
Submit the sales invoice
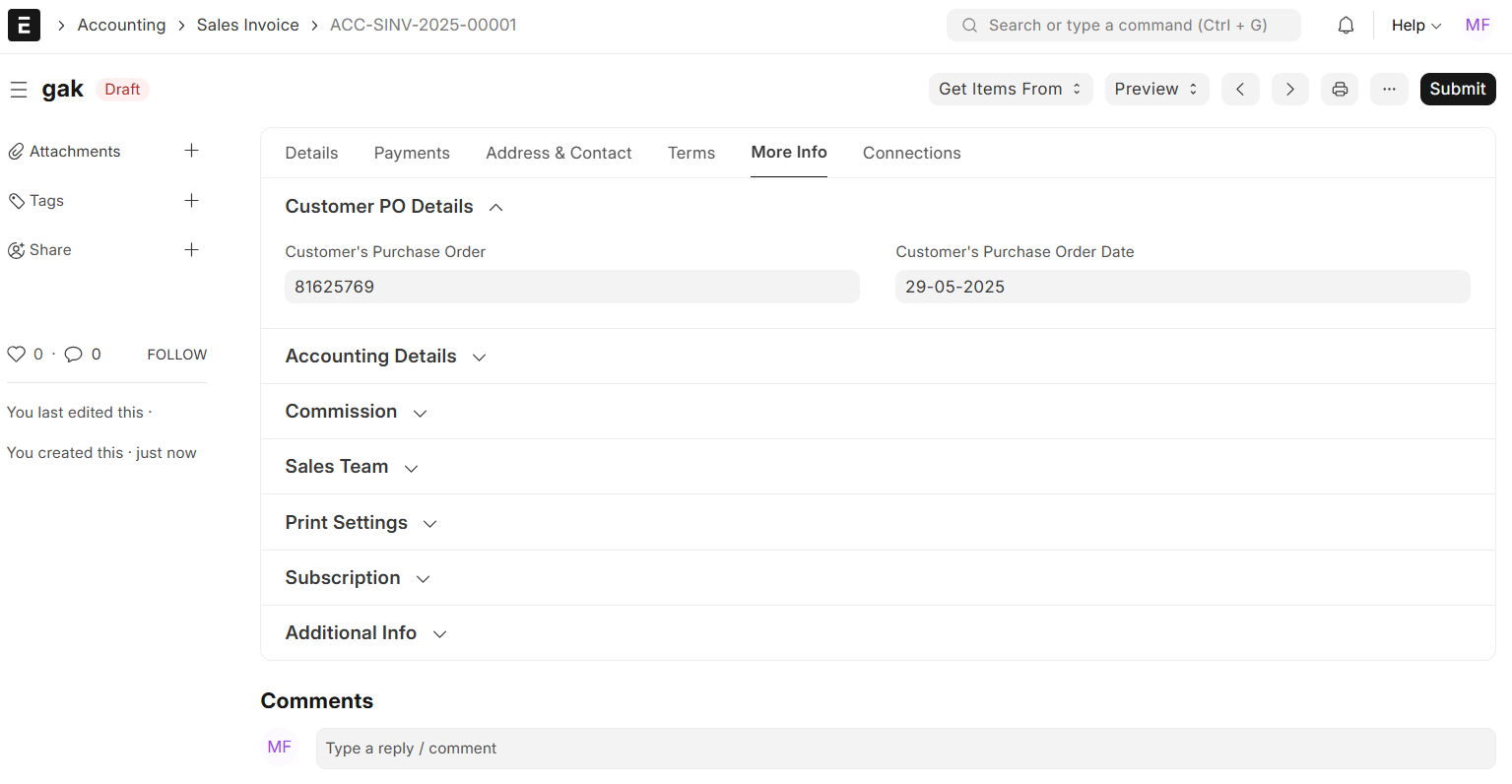(x=1457, y=89)
